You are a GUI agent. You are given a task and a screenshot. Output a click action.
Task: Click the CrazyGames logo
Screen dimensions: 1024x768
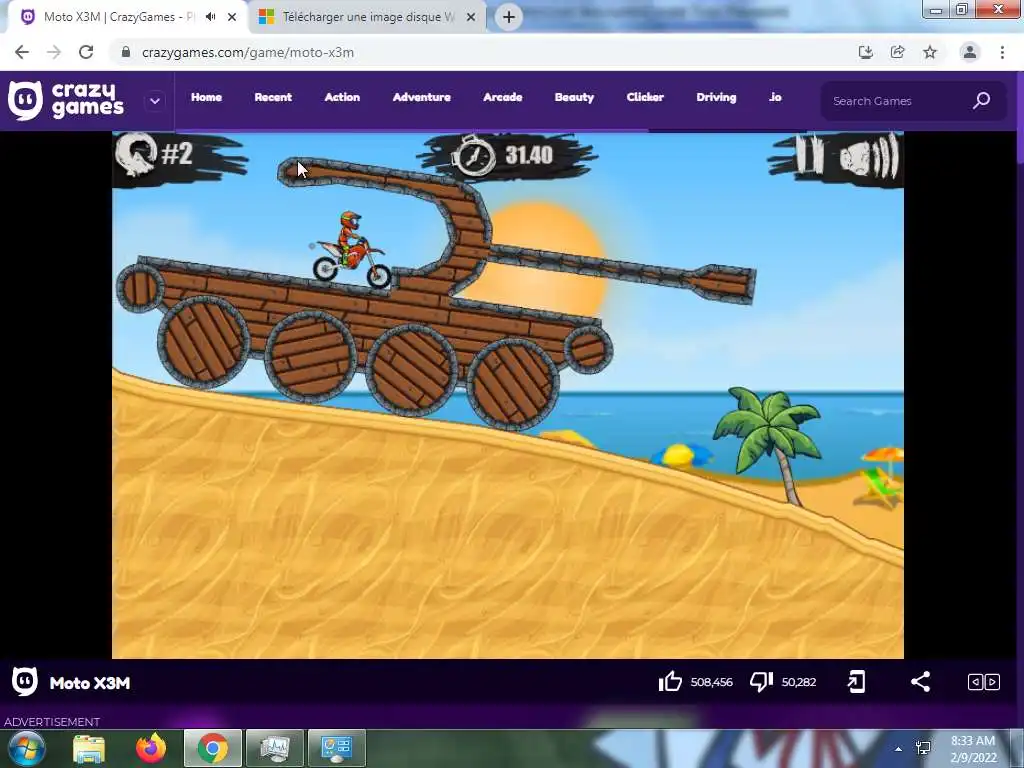click(65, 101)
